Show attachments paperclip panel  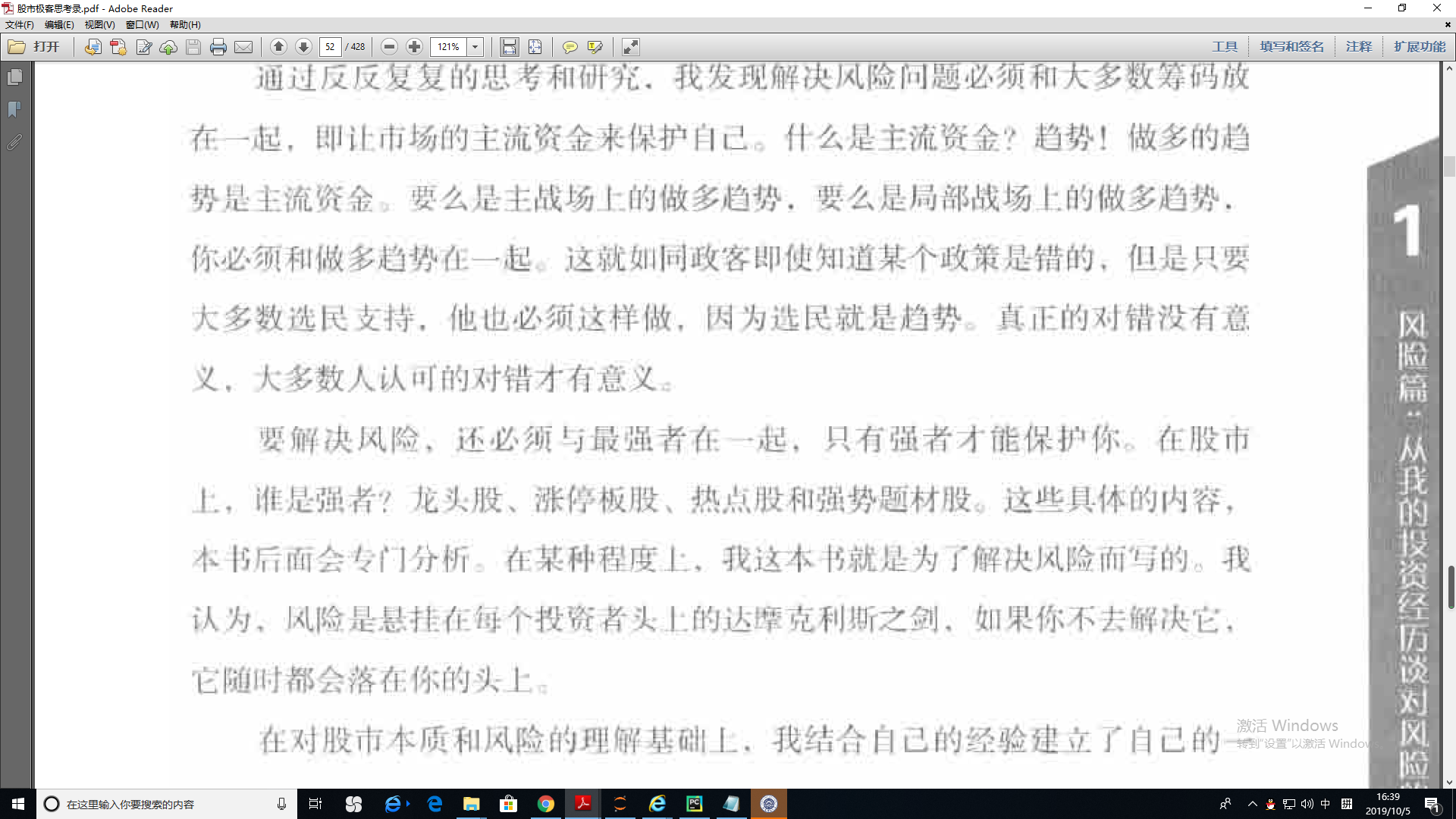pos(14,143)
